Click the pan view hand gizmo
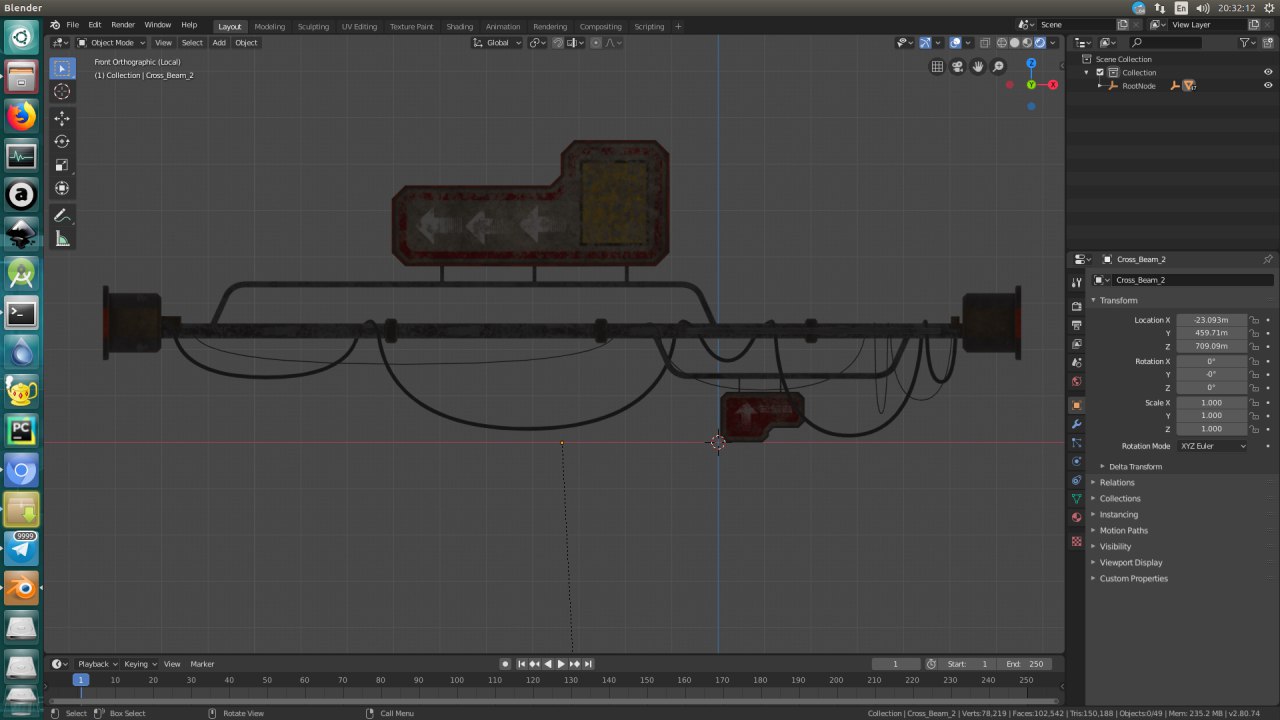Viewport: 1280px width, 720px height. coord(978,66)
